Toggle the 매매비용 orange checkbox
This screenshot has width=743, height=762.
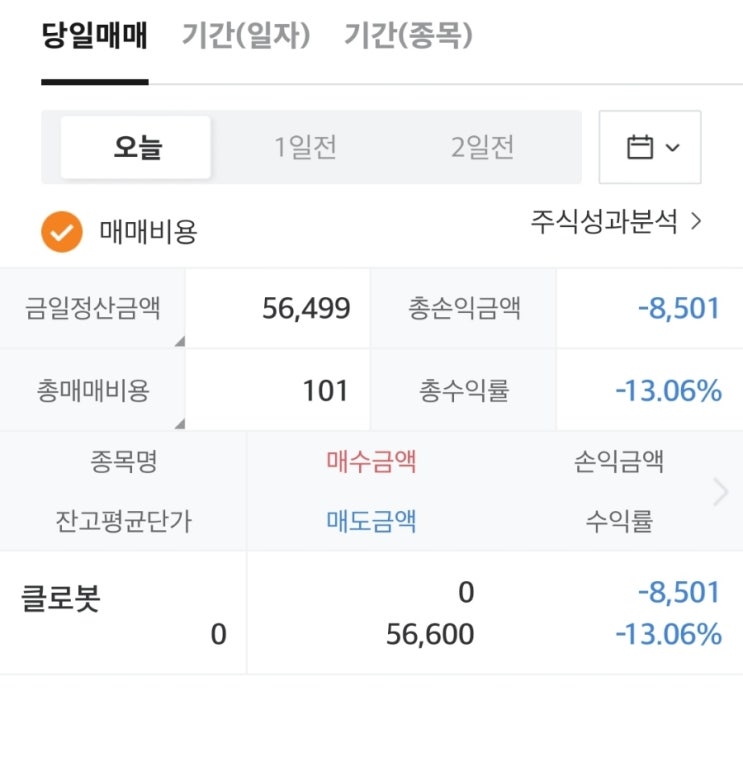(61, 232)
